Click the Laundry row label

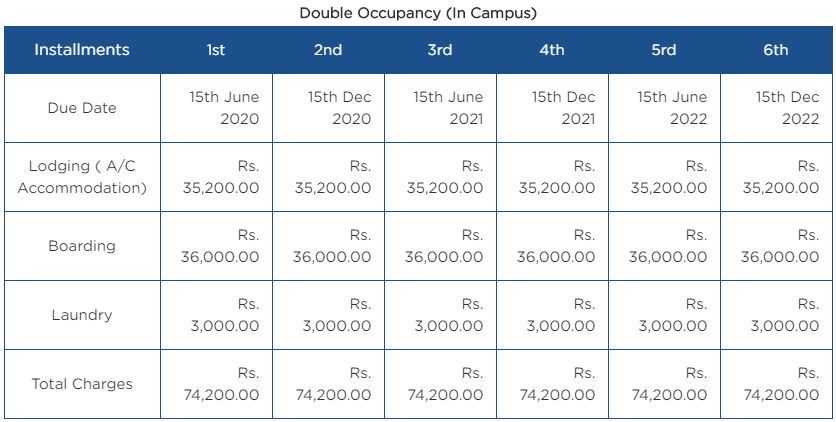coord(82,315)
